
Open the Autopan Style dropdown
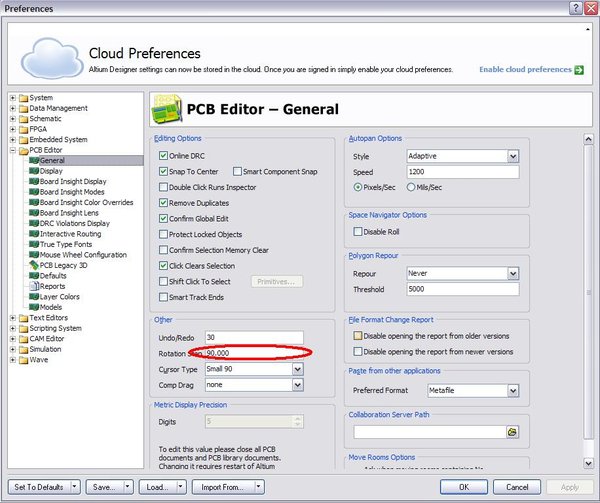click(x=513, y=156)
